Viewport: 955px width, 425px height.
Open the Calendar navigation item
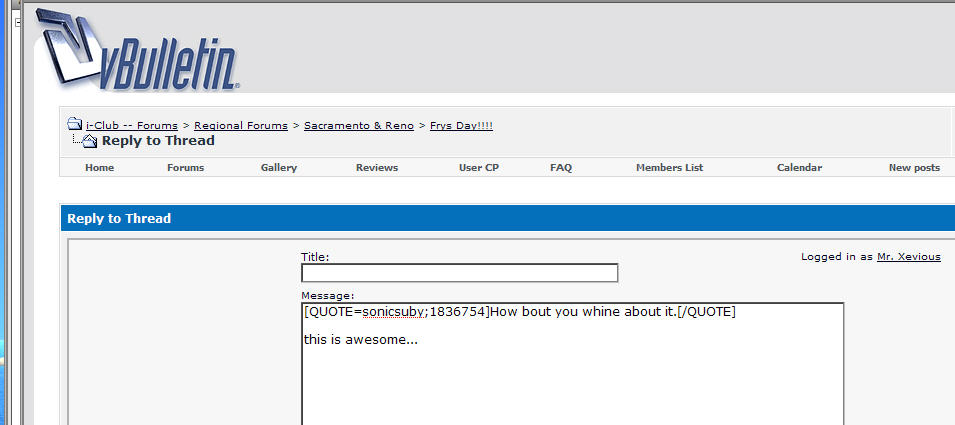coord(799,168)
